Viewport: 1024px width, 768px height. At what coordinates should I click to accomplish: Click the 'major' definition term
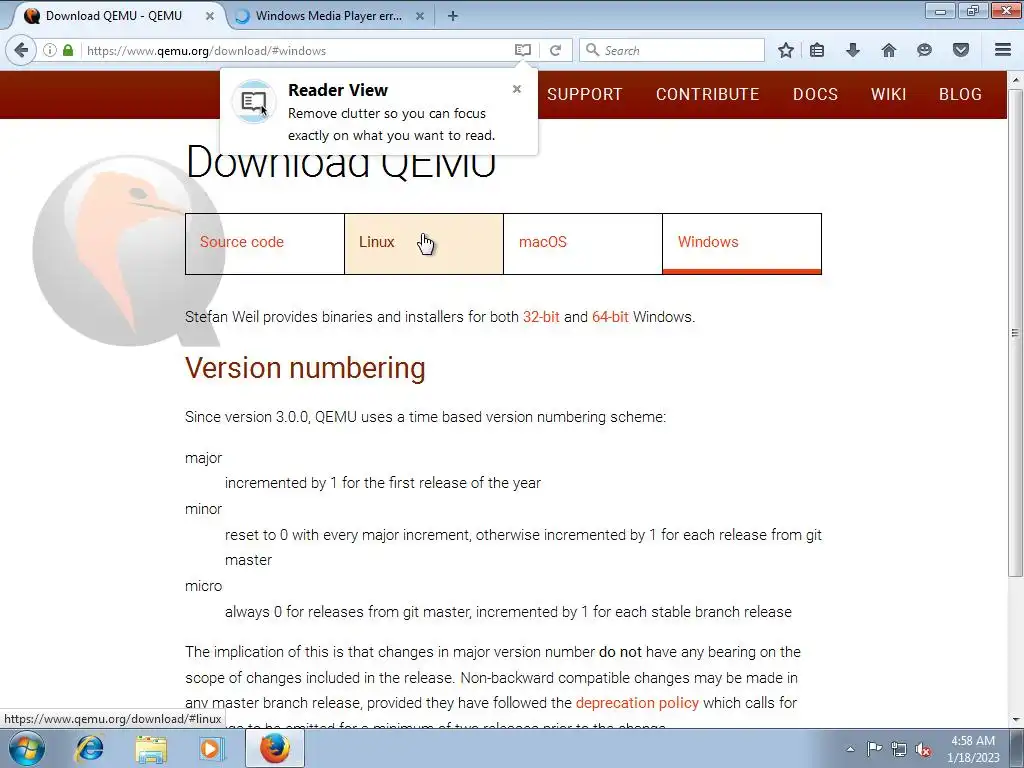coord(203,458)
